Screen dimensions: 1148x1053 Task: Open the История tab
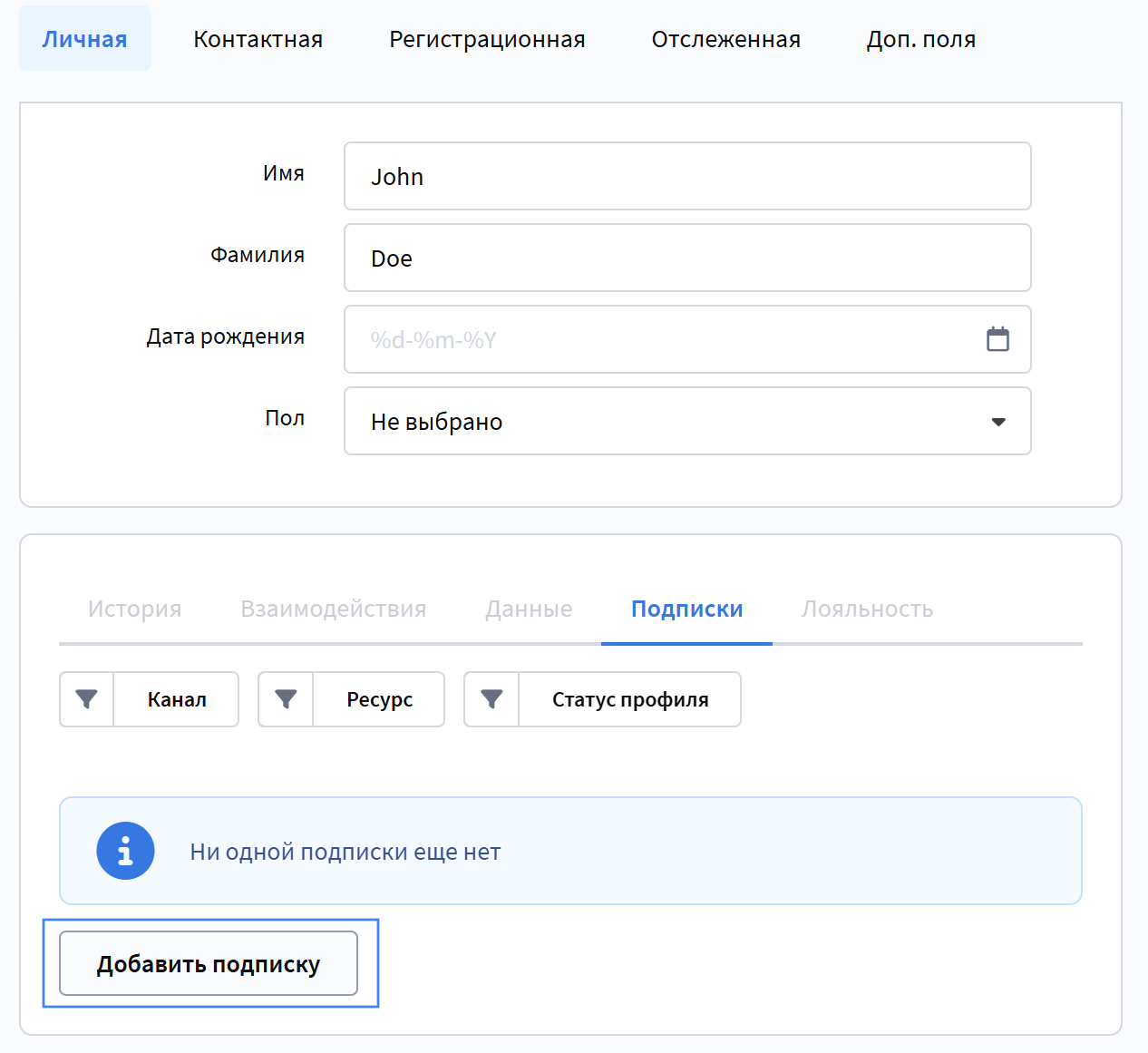click(134, 609)
